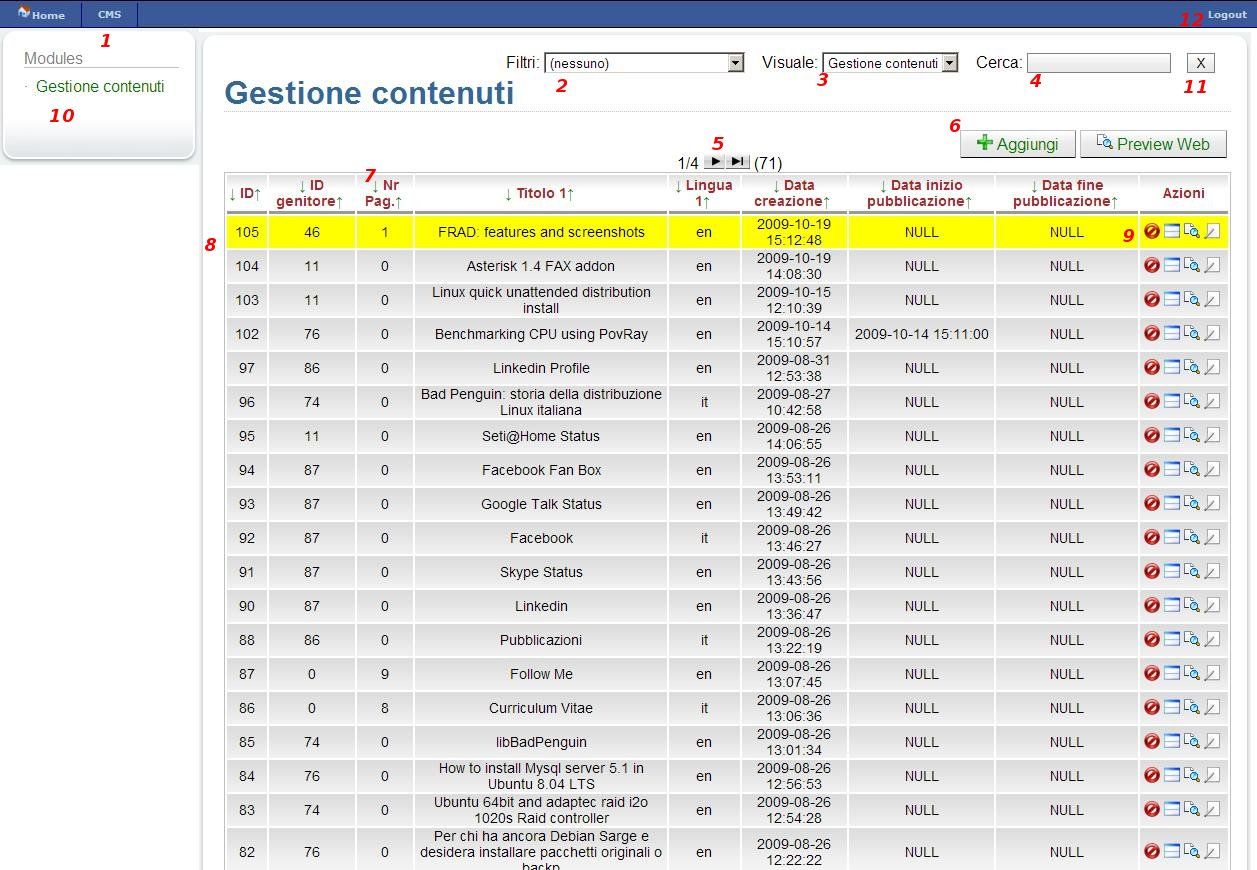Open the CMS menu in top bar

point(109,15)
